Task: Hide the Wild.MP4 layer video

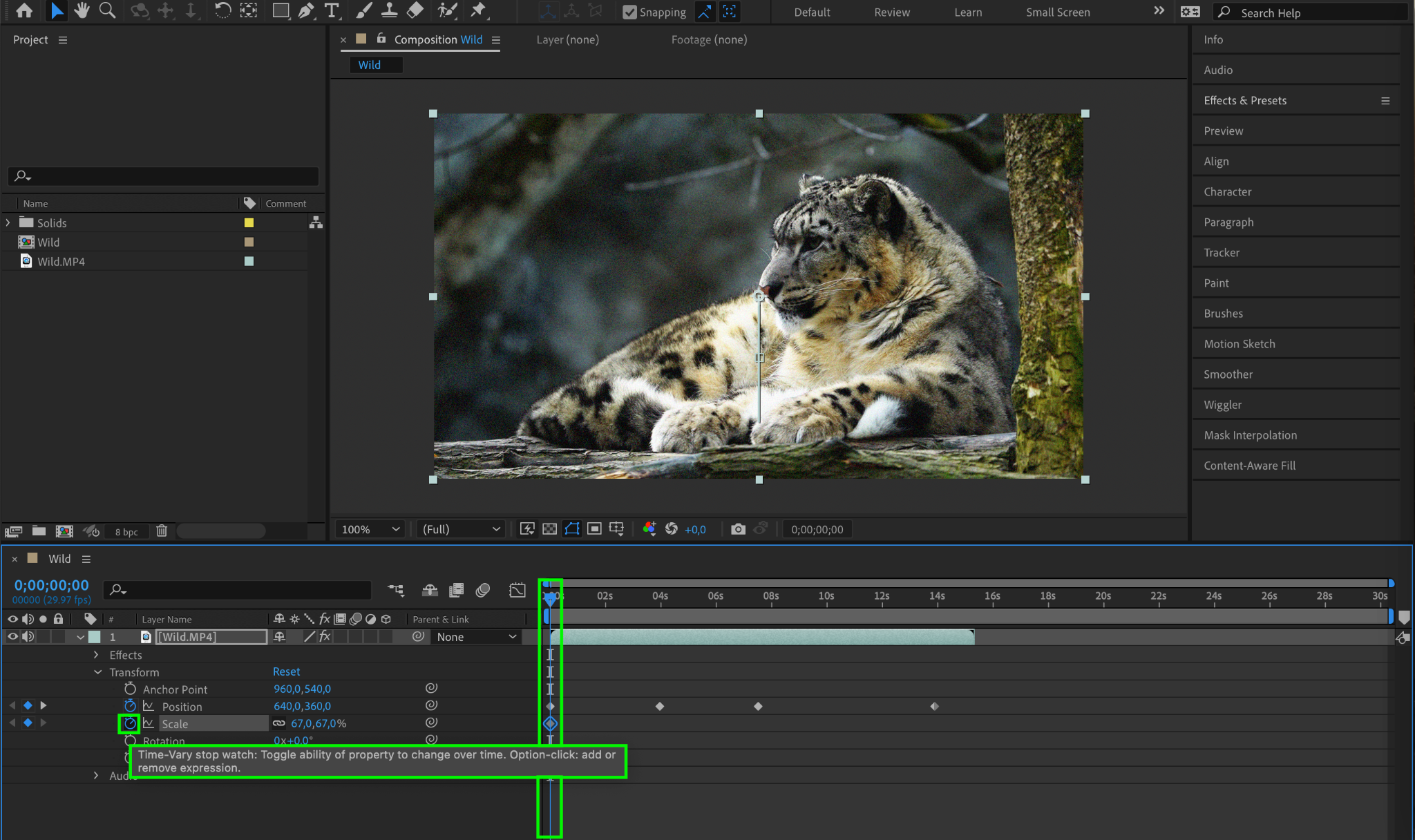Action: coord(12,637)
